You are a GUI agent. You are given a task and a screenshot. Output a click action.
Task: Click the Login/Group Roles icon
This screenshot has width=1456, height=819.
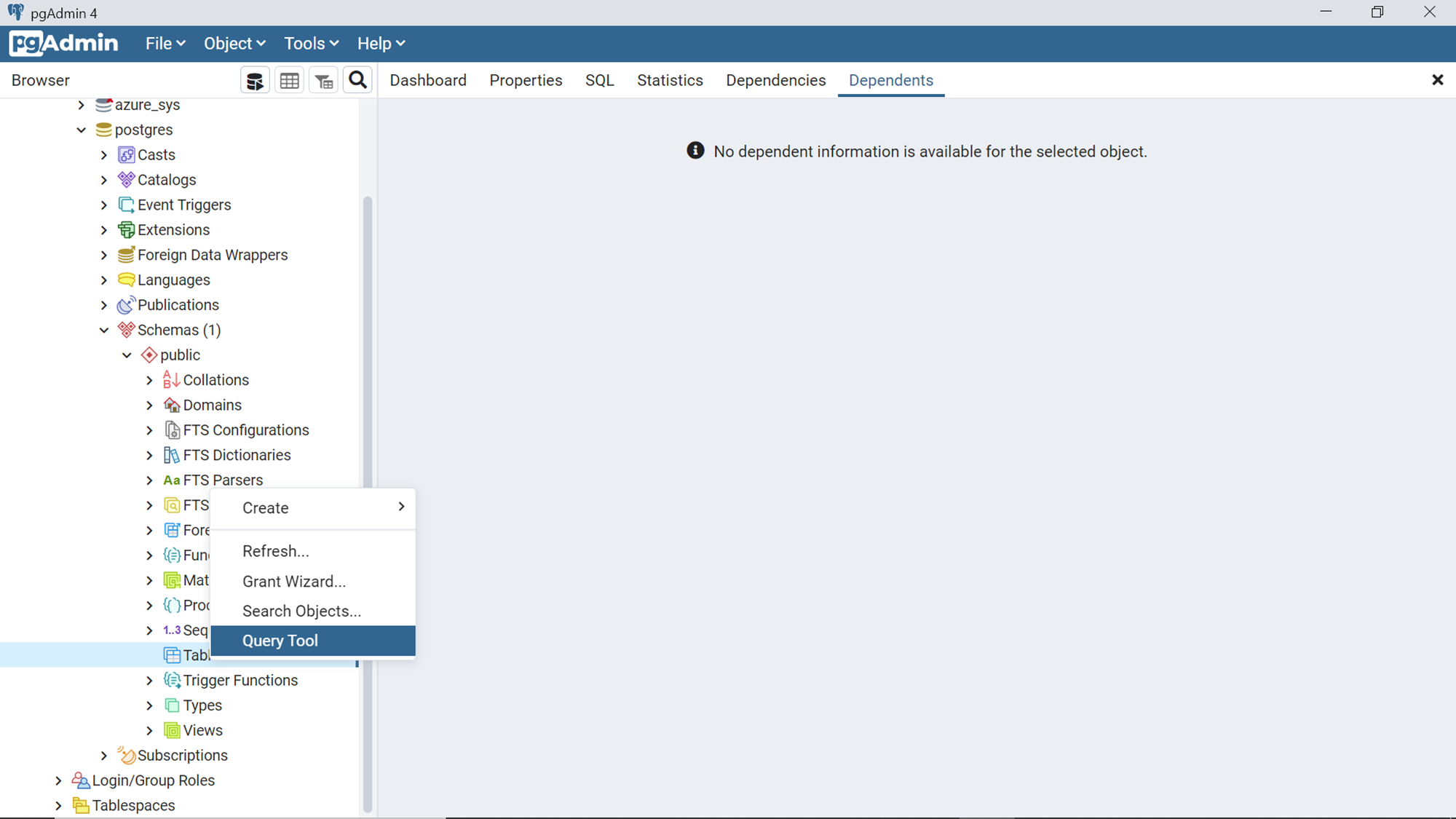[80, 780]
